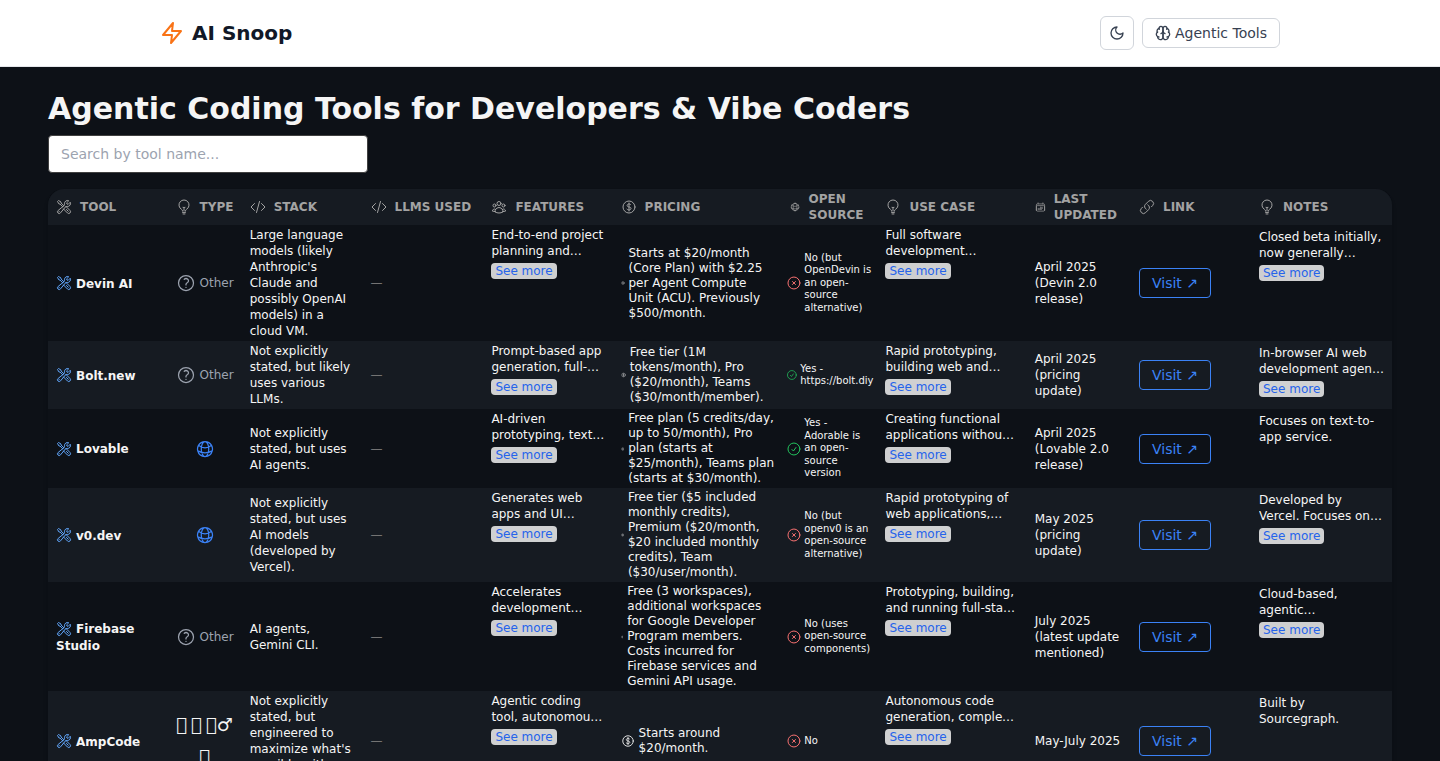Click the question mark type icon for Firebase Studio
This screenshot has width=1440, height=761.
[186, 637]
